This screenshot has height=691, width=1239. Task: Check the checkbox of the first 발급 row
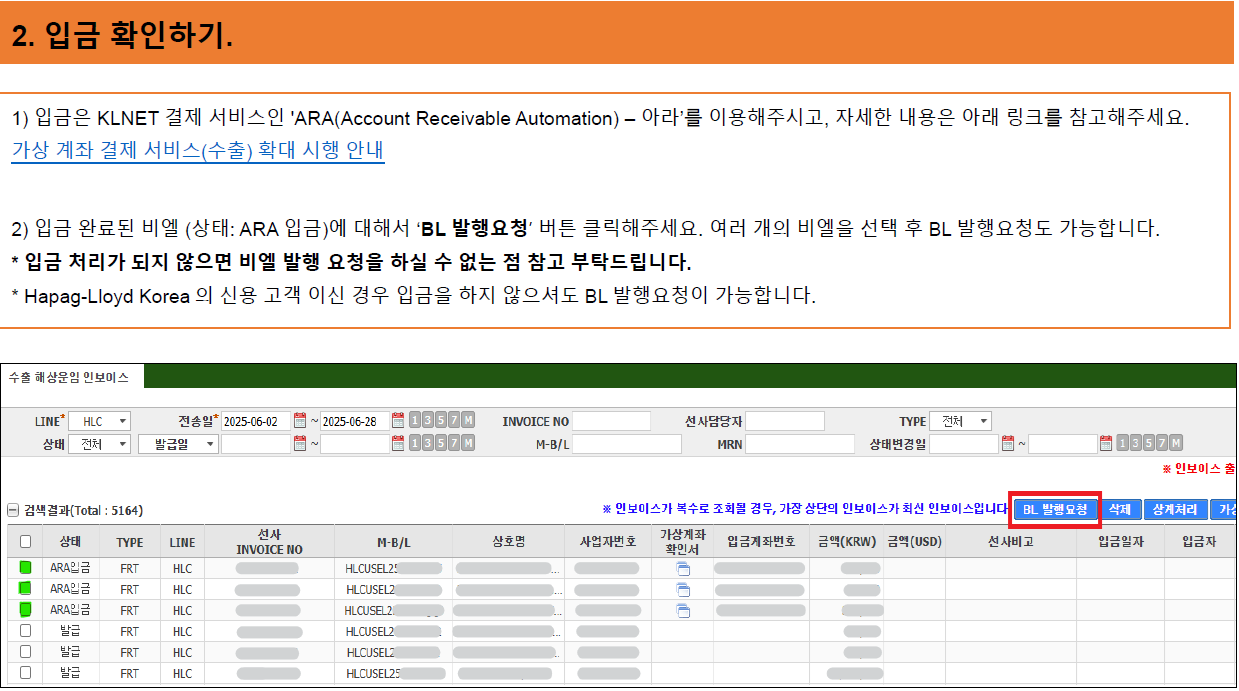coord(27,631)
